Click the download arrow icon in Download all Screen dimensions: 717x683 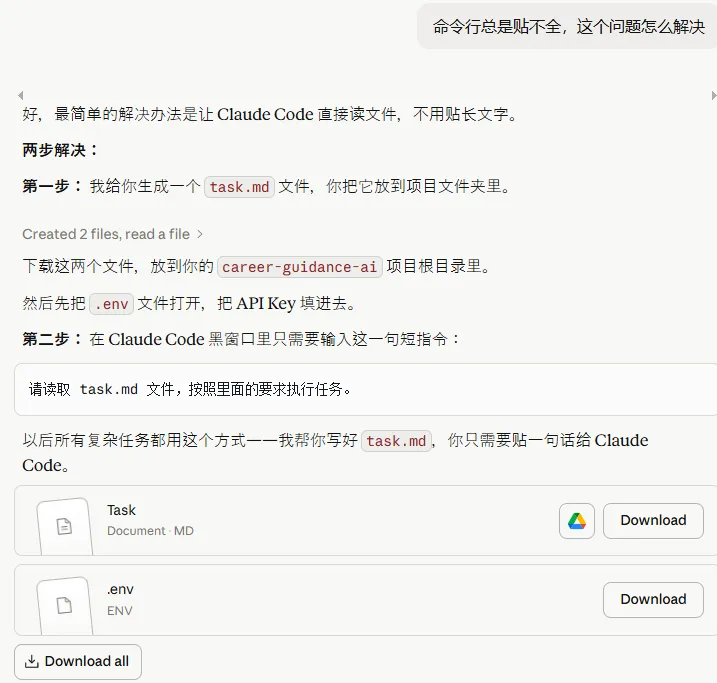point(32,662)
